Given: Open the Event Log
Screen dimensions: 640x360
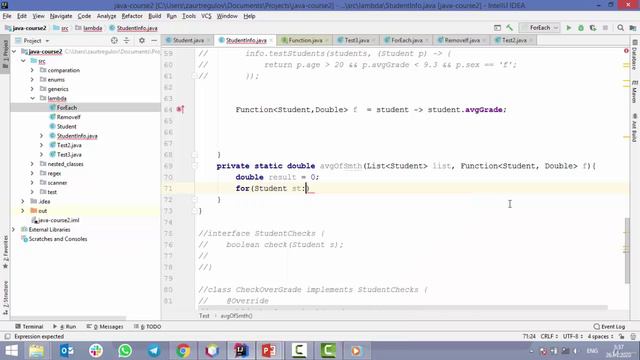Looking at the screenshot, I should (x=609, y=327).
